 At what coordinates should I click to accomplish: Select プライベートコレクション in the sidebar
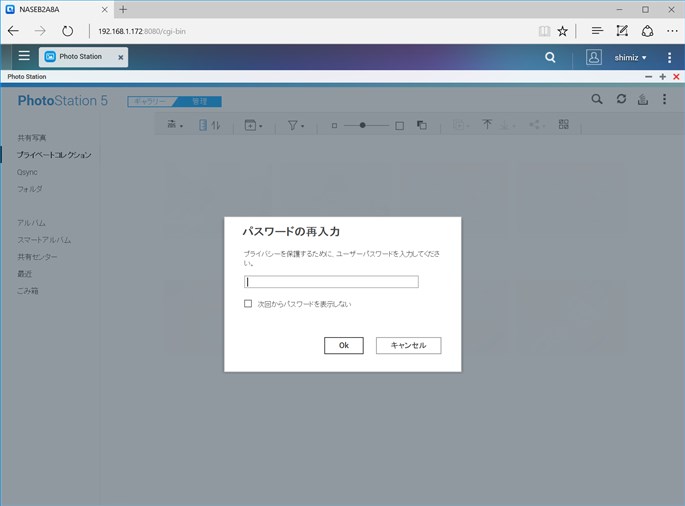pos(54,155)
